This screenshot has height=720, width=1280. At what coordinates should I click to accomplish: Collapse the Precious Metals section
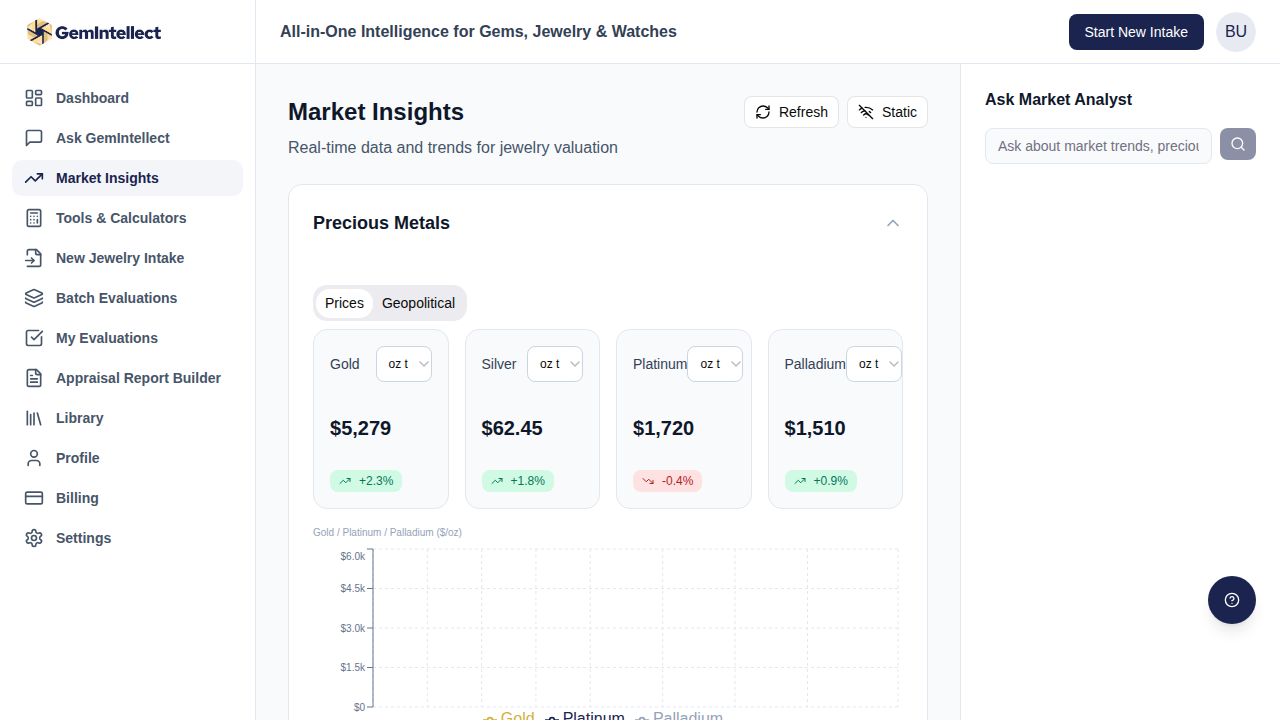click(x=892, y=223)
